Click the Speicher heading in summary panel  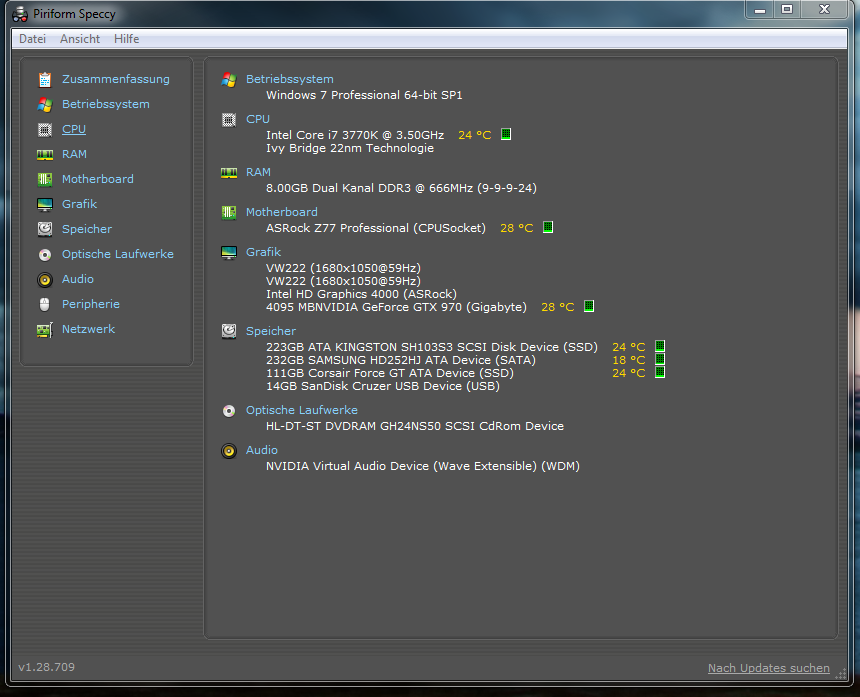pos(271,331)
